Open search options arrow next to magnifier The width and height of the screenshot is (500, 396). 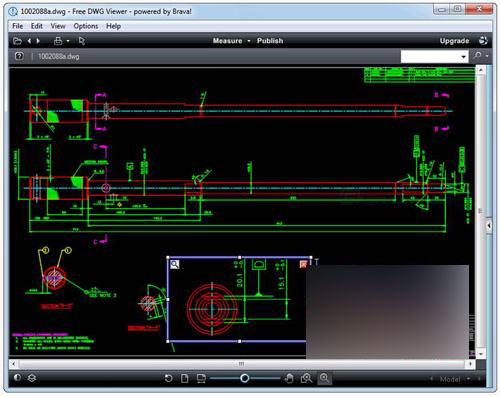[487, 56]
